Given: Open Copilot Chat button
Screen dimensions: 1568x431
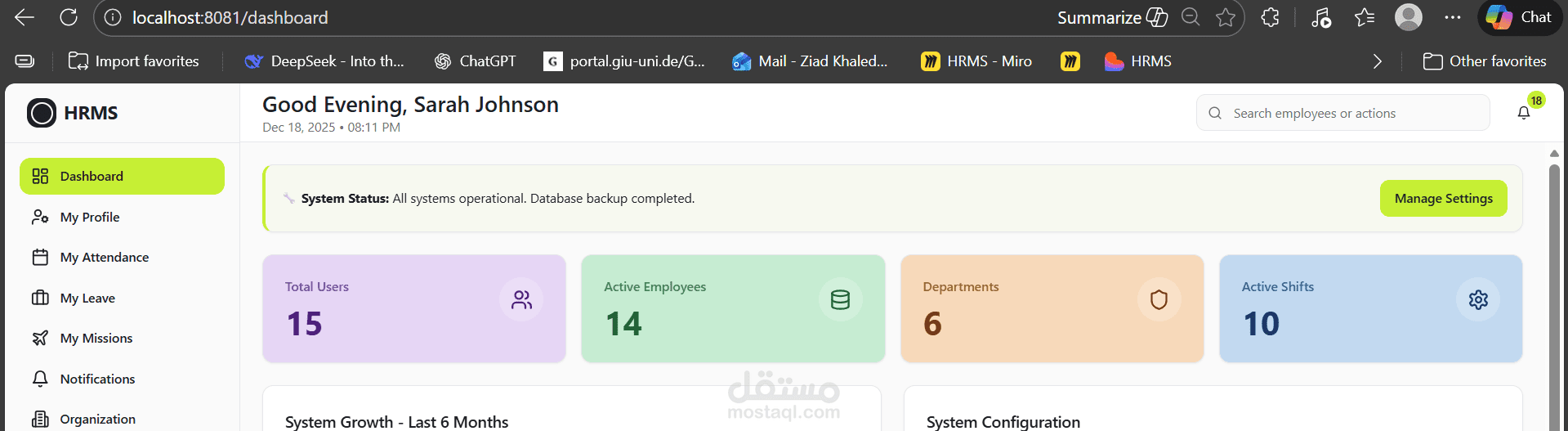Looking at the screenshot, I should click(1520, 17).
